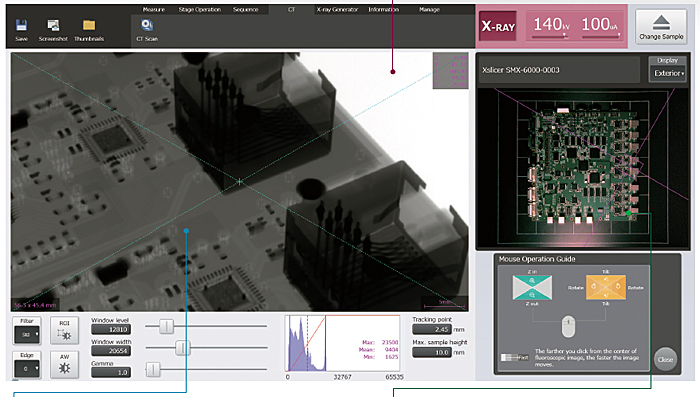Click the ROI region tool icon
The image size is (700, 397).
pyautogui.click(x=64, y=330)
